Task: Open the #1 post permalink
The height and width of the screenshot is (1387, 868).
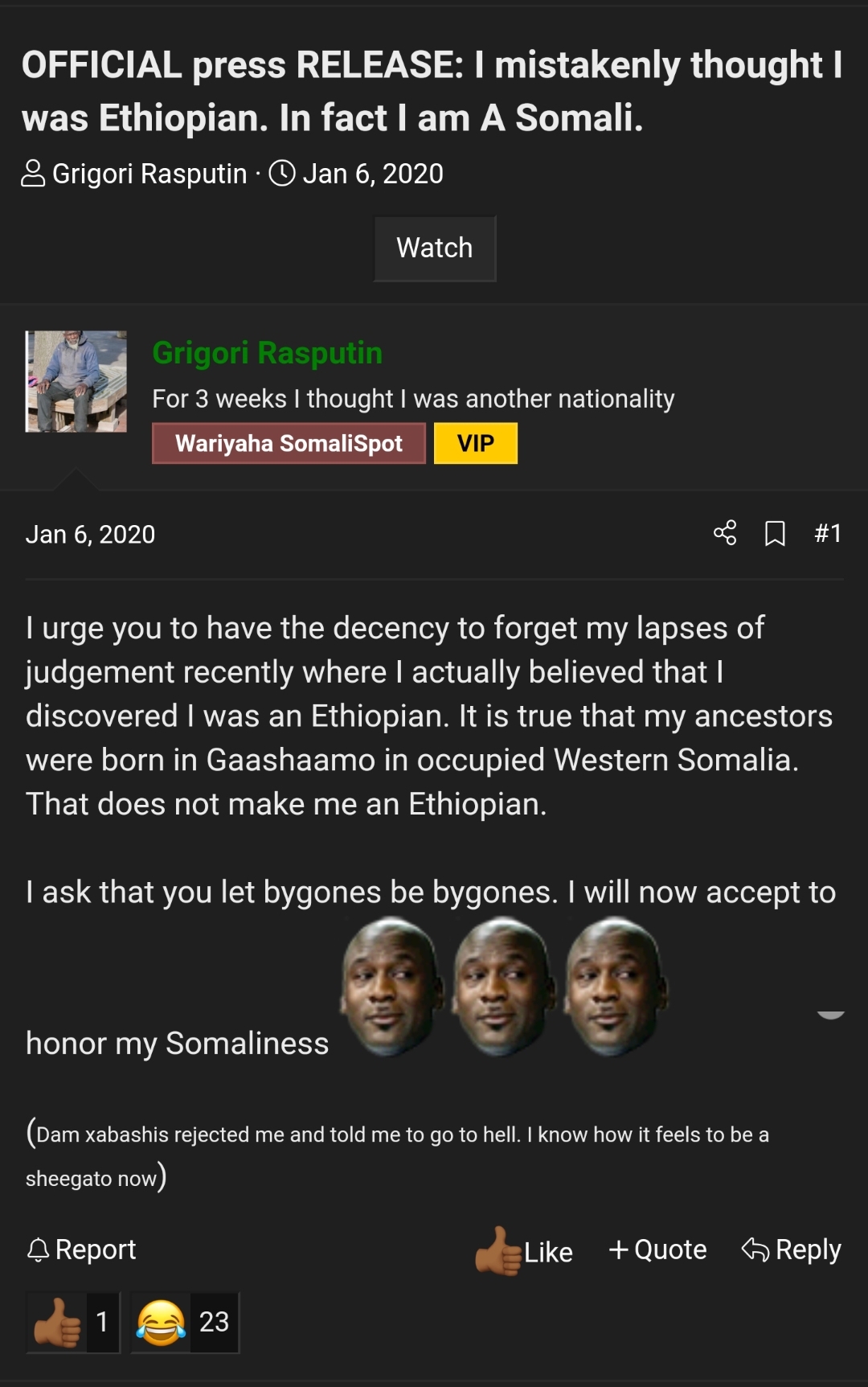Action: coord(828,533)
